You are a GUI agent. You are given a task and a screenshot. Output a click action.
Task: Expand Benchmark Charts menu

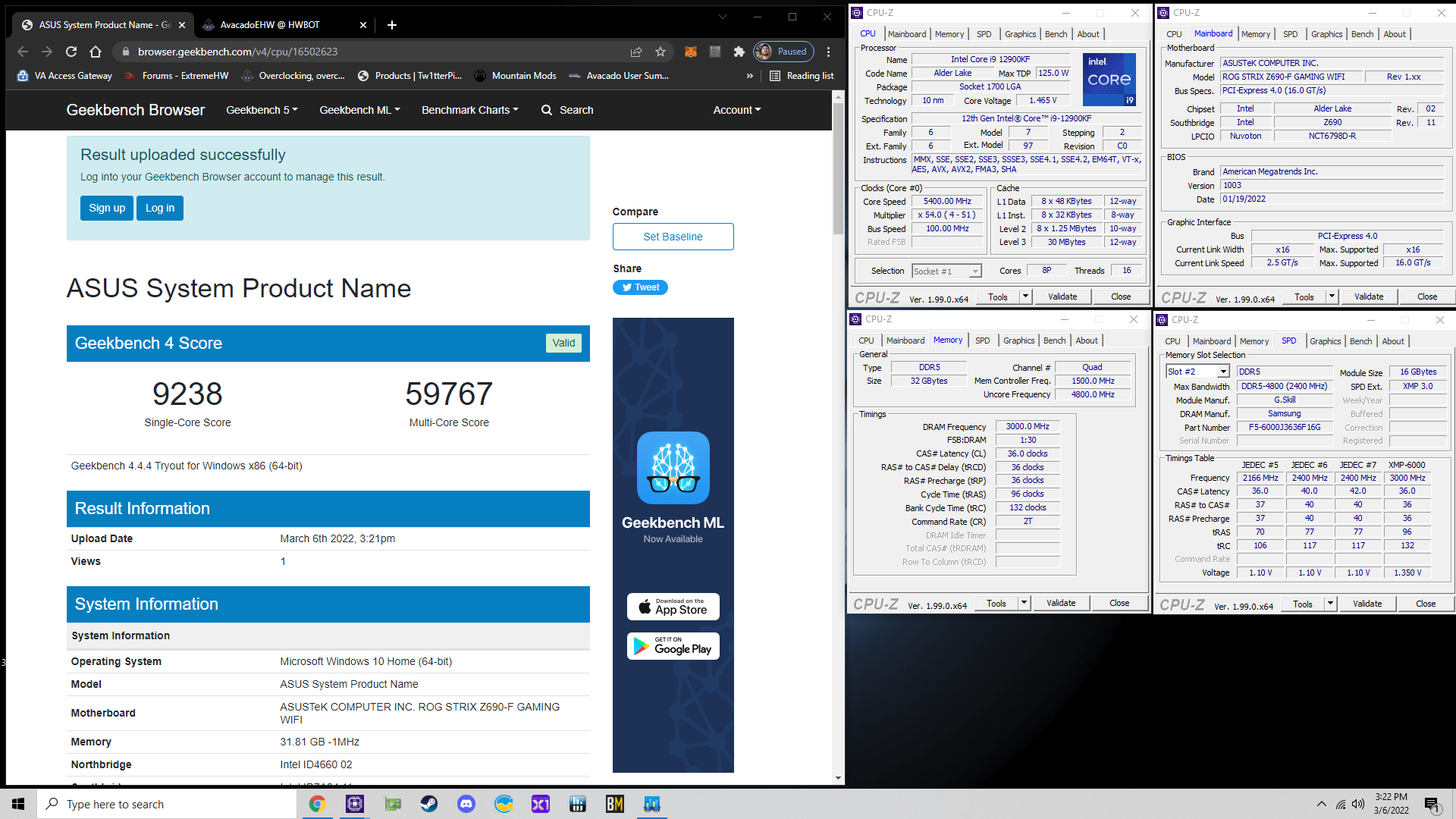click(470, 110)
